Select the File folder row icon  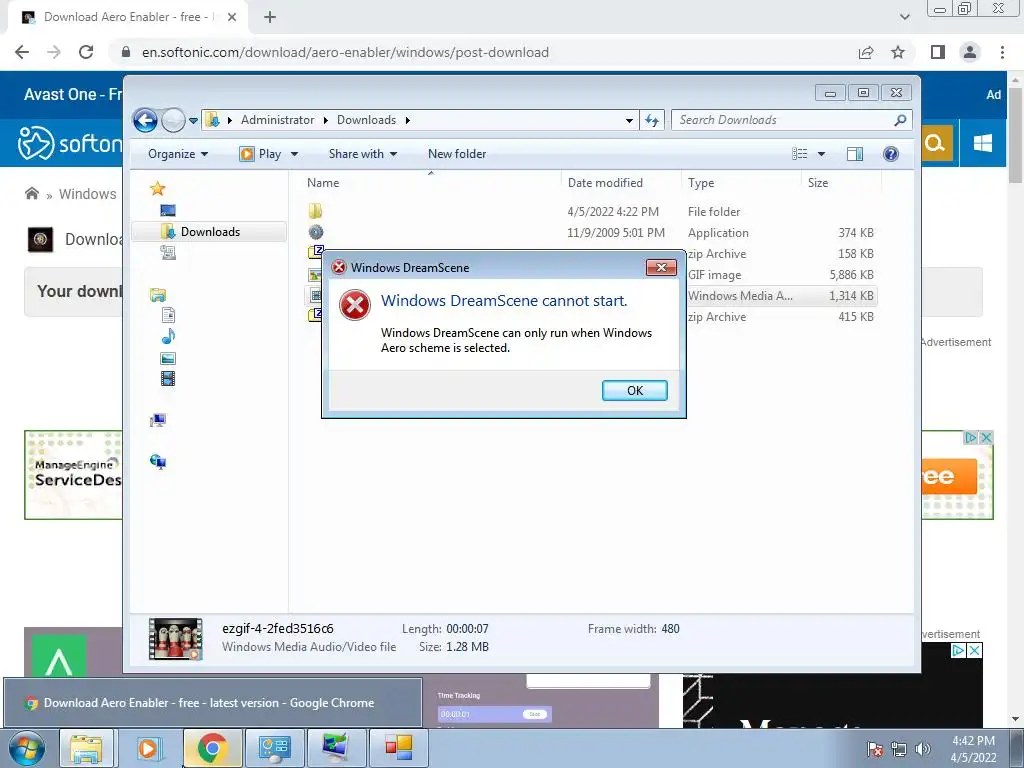(x=315, y=211)
